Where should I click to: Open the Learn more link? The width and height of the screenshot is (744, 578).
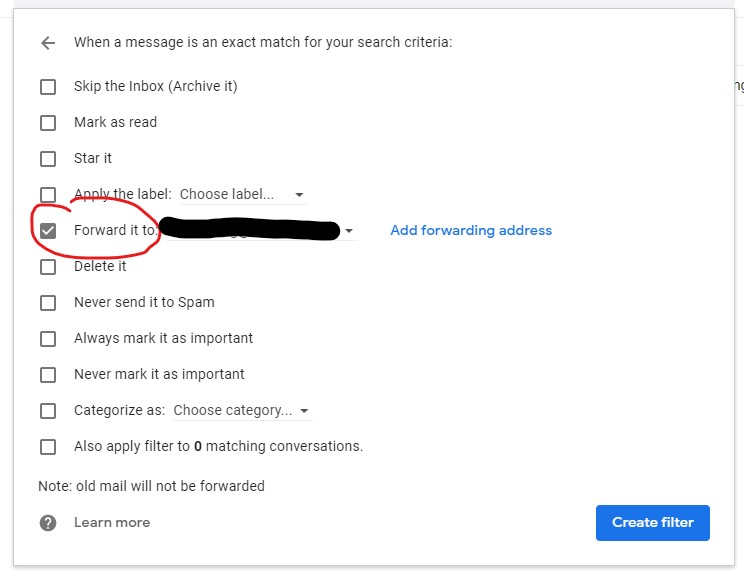(x=111, y=523)
